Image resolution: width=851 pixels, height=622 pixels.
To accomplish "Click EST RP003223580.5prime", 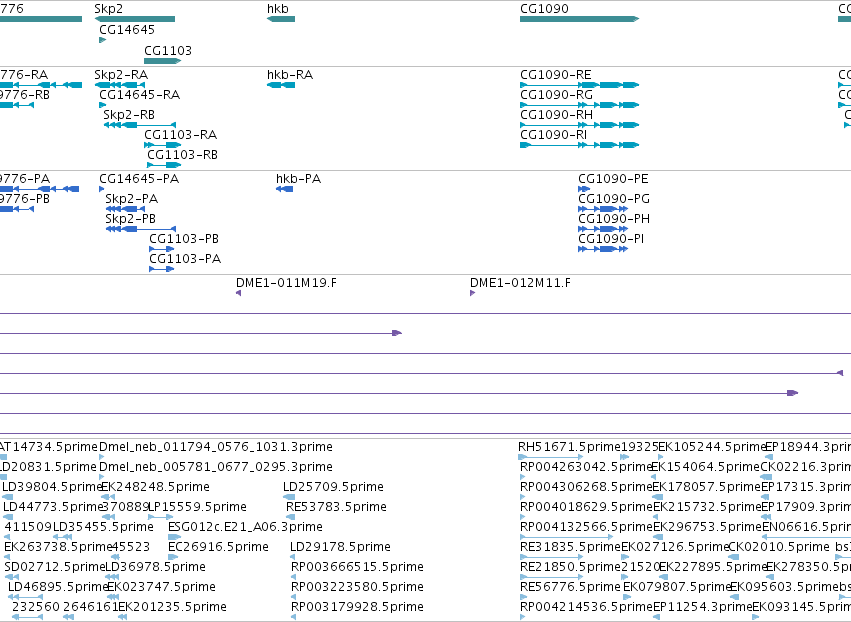I will (357, 587).
